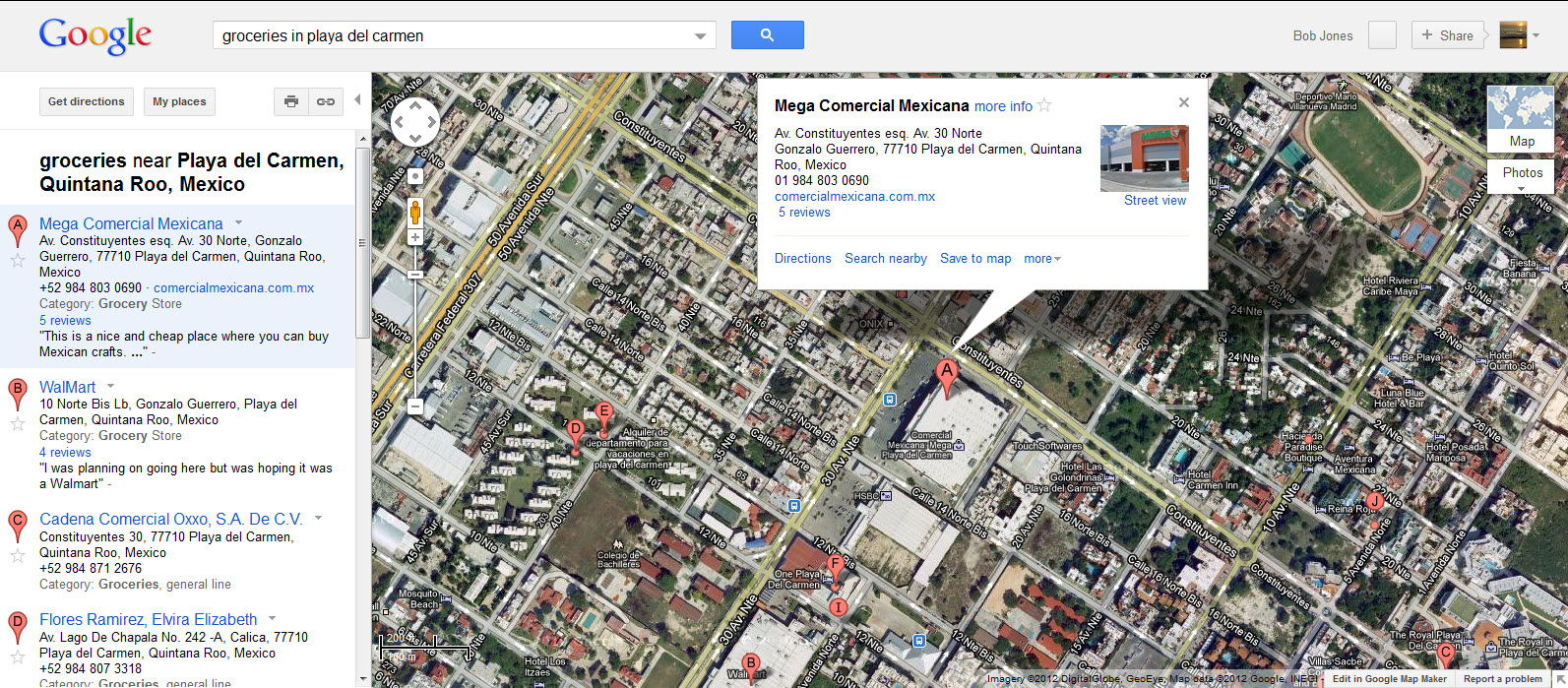This screenshot has width=1568, height=688.
Task: Click the print icon in sidebar toolbar
Action: (x=290, y=101)
